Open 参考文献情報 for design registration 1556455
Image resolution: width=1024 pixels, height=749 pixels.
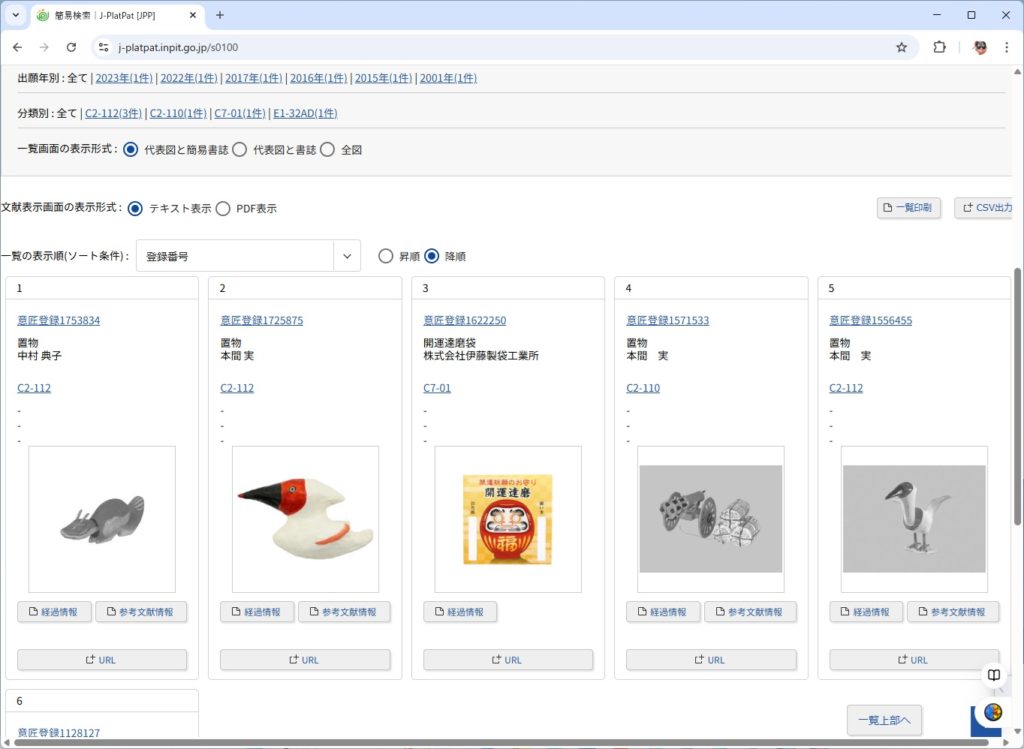[x=953, y=612]
